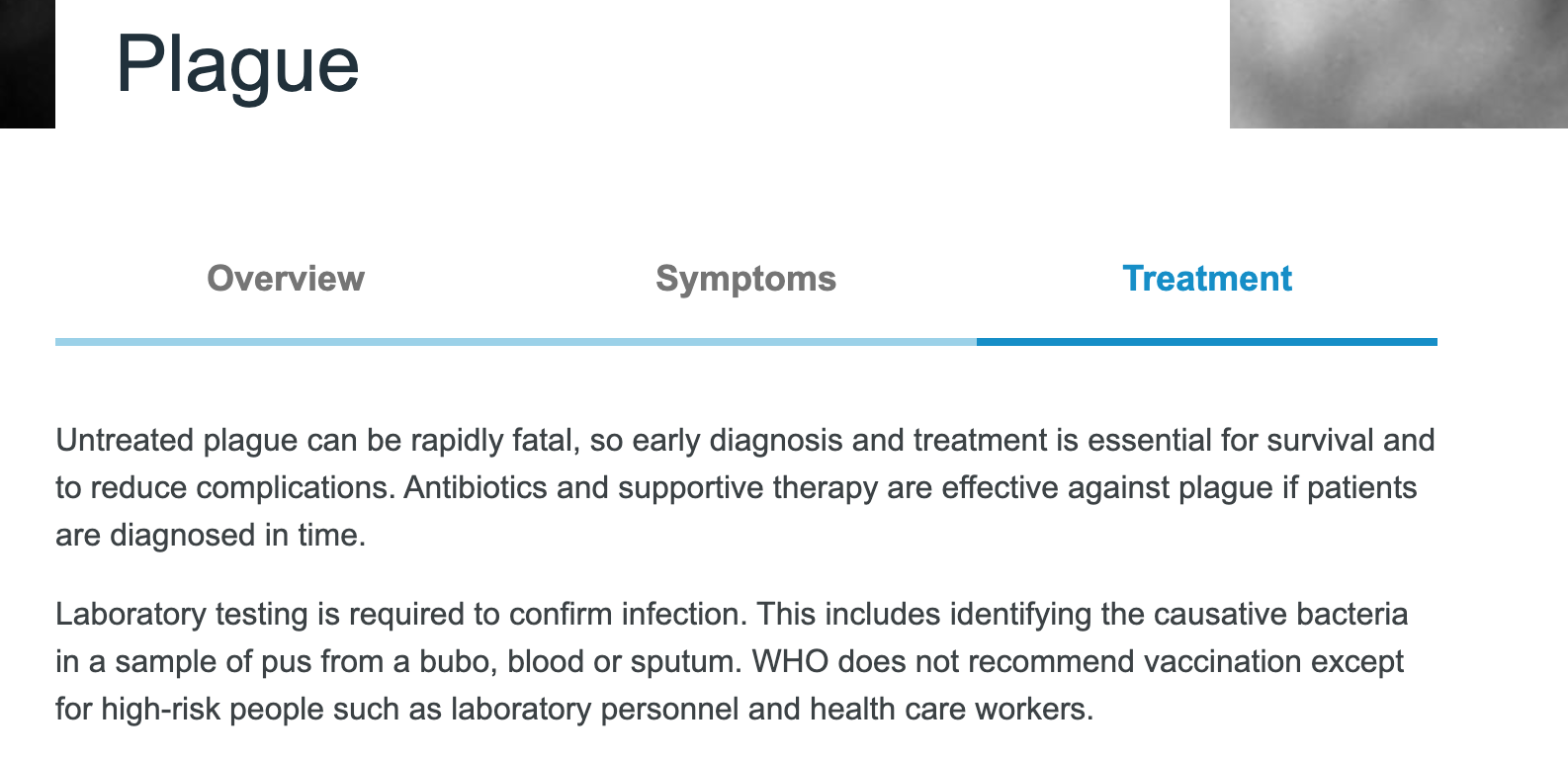
Task: Click the grayscale microscope image at top right
Action: pos(1399,63)
